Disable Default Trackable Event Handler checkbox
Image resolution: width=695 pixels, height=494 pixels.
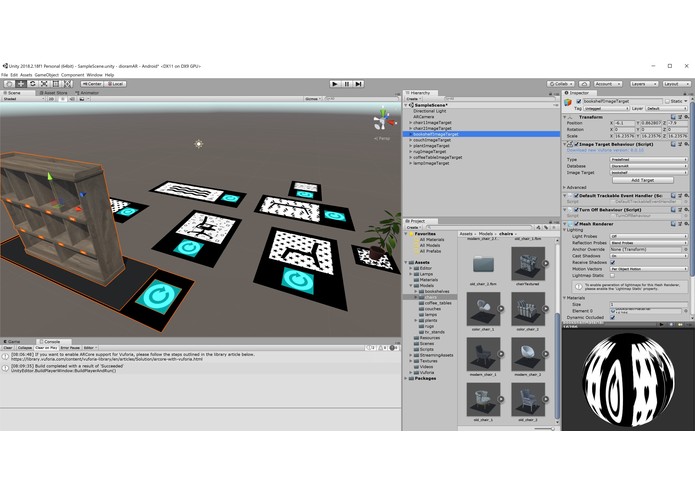pos(577,195)
